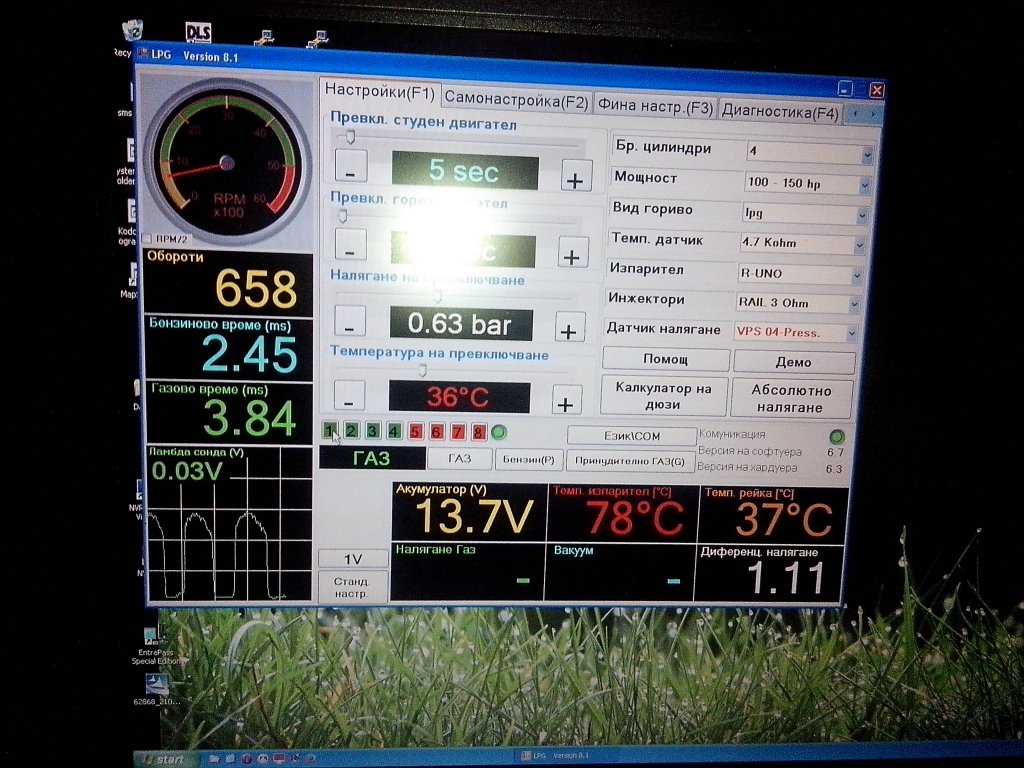Open the Темп. датчик 4.7 Kohm dropdown
The image size is (1024, 768).
click(x=859, y=246)
